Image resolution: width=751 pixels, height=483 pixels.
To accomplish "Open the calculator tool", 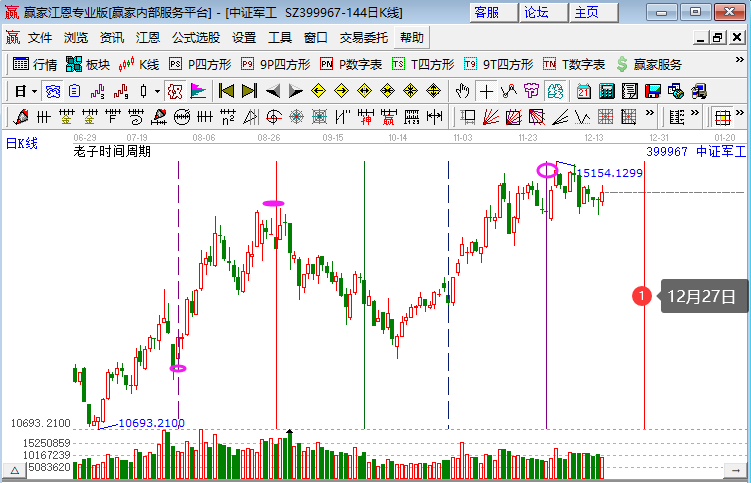I will (606, 91).
